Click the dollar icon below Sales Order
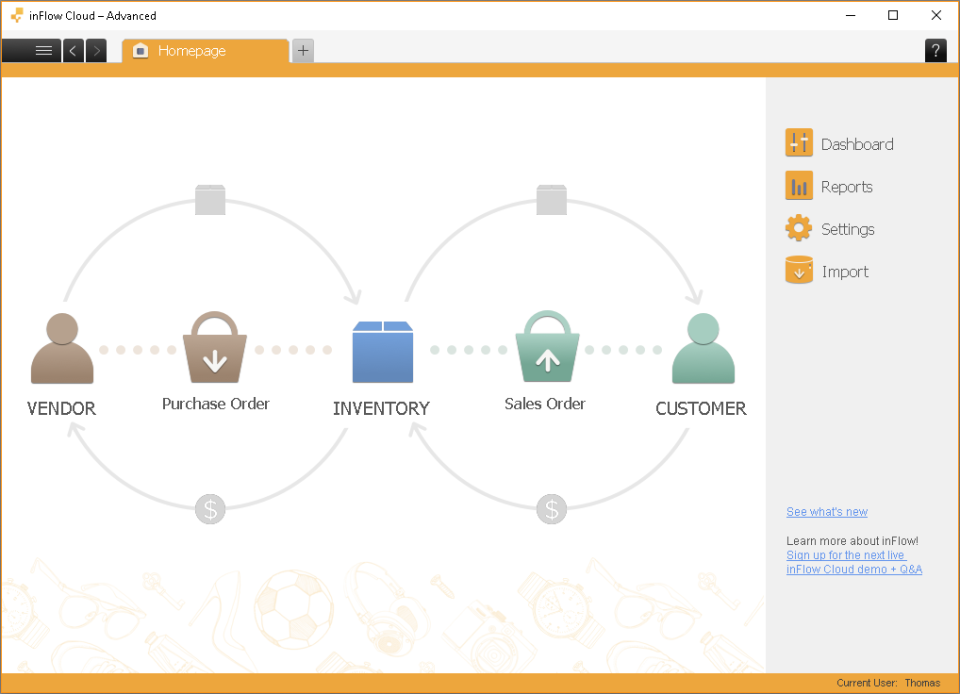 click(x=552, y=509)
